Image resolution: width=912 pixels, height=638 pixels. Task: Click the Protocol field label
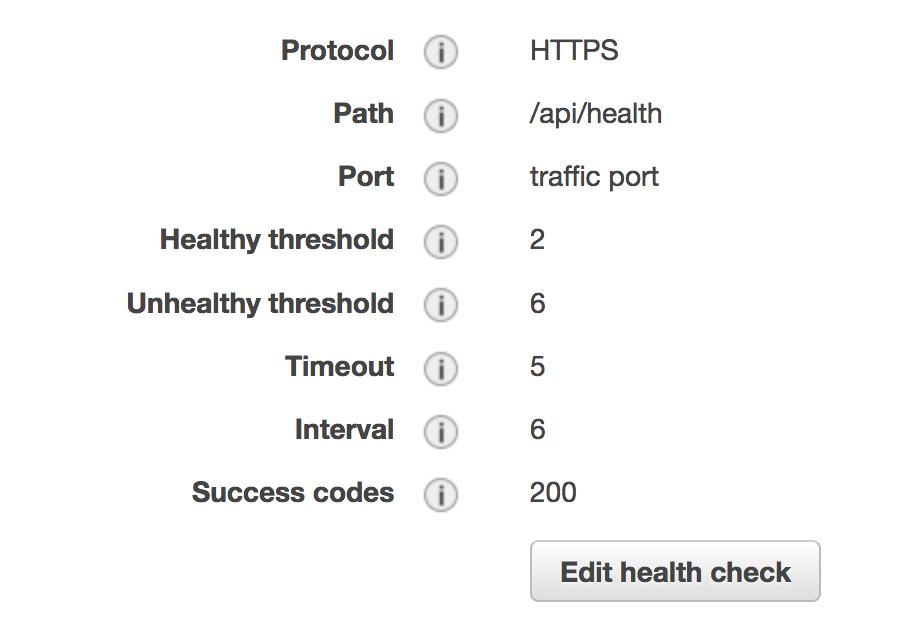click(337, 51)
